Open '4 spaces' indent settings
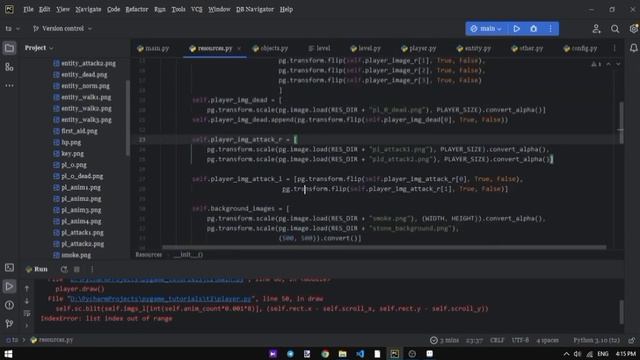 tap(547, 340)
